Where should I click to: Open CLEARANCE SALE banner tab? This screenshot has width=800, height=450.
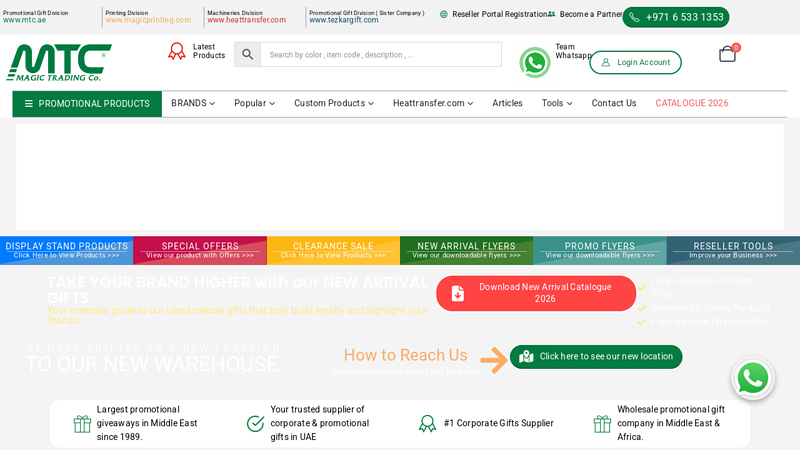point(333,250)
